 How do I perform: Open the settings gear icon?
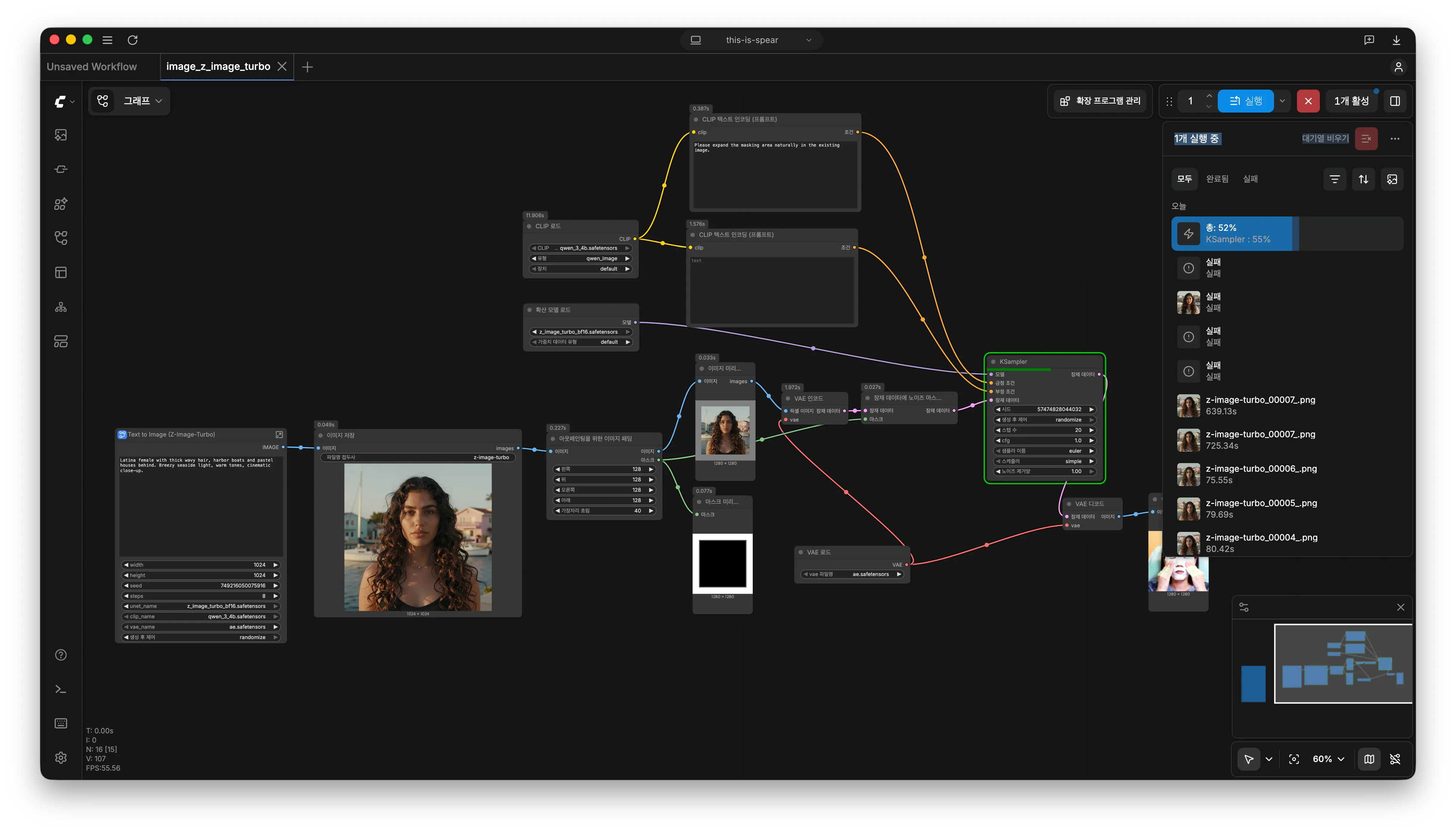tap(61, 758)
